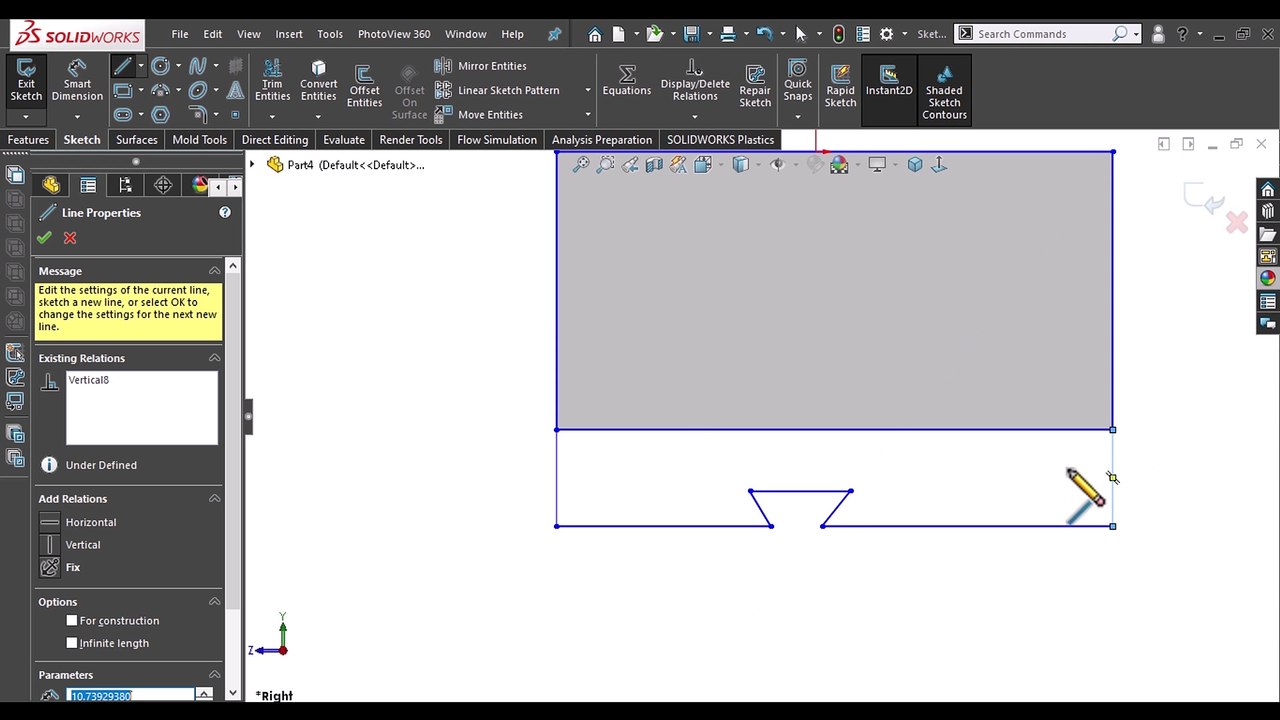1280x720 pixels.
Task: Open the Offset Entities tool
Action: (x=364, y=86)
